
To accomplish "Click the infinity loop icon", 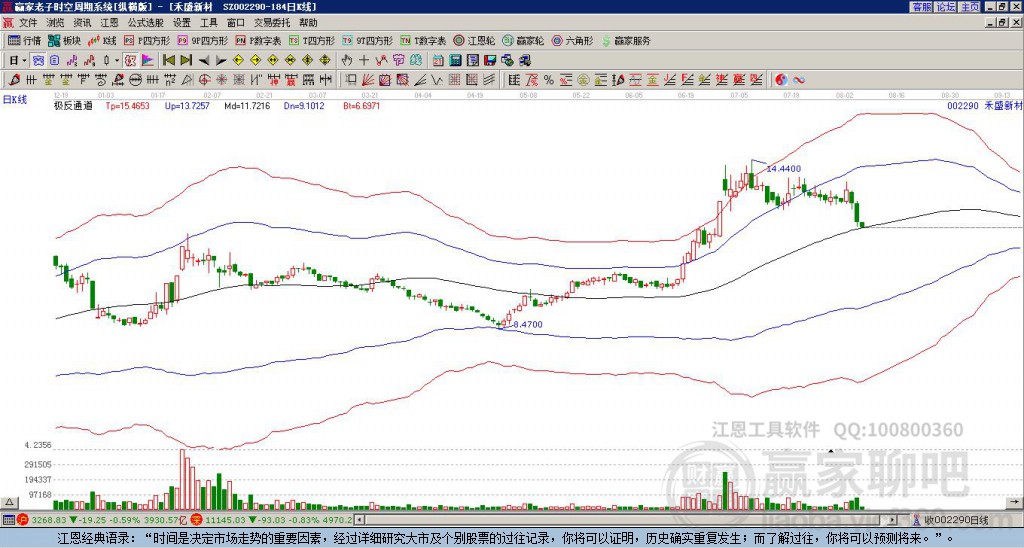I will (x=798, y=80).
